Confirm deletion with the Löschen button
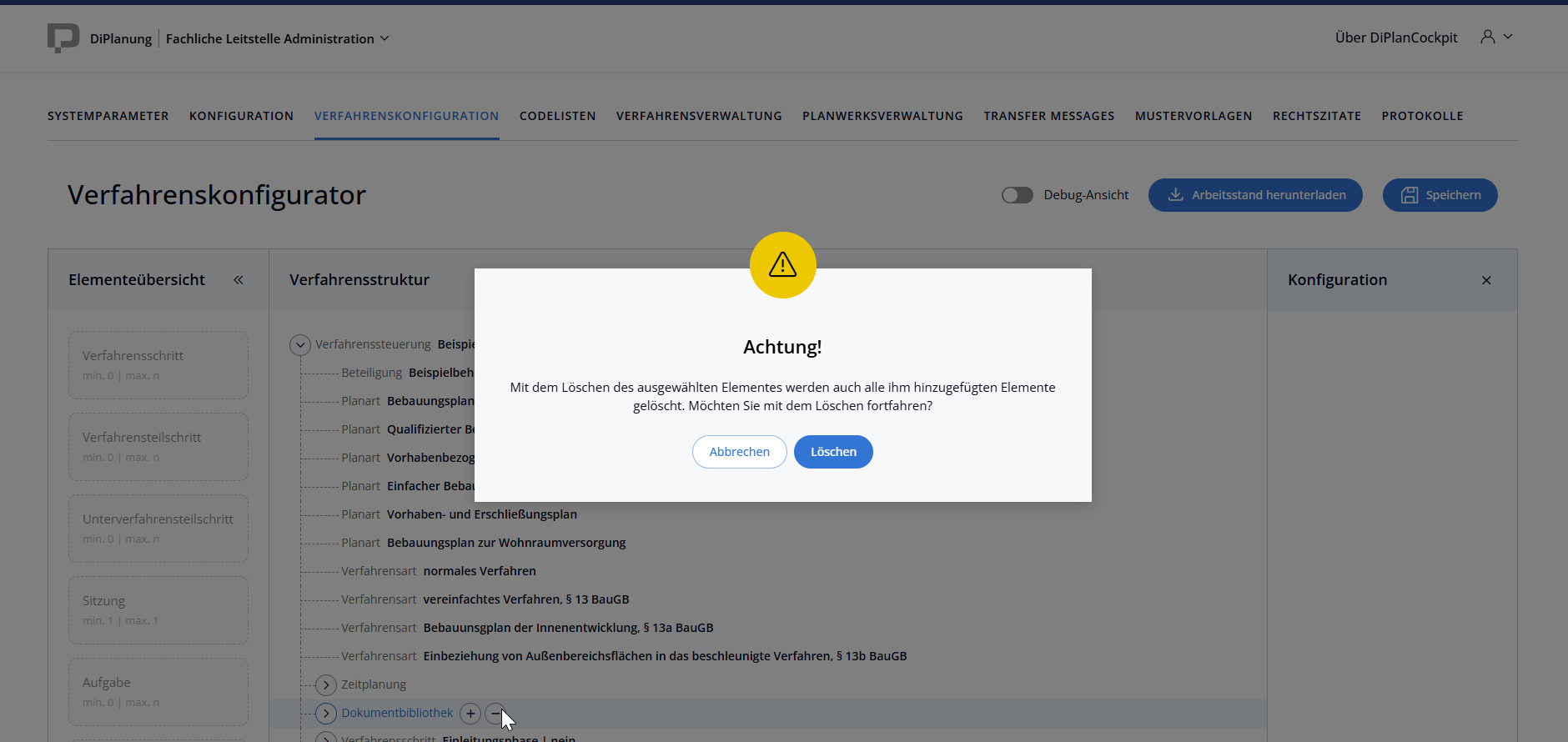Screen dimensions: 1568x742 [x=833, y=452]
